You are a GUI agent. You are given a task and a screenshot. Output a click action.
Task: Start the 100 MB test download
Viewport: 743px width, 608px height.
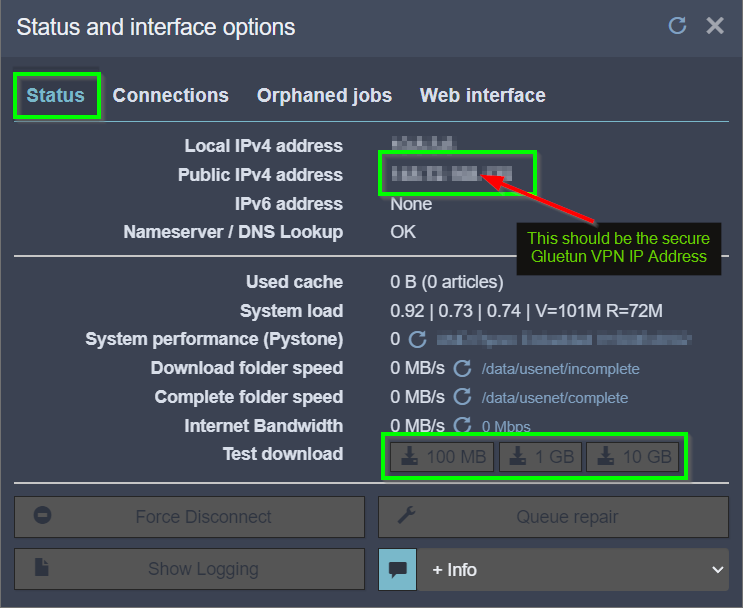pyautogui.click(x=442, y=458)
